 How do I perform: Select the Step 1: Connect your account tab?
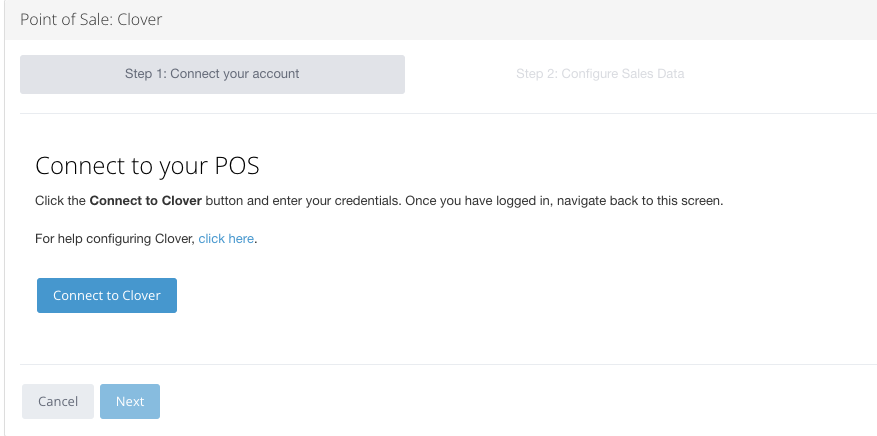[x=212, y=74]
